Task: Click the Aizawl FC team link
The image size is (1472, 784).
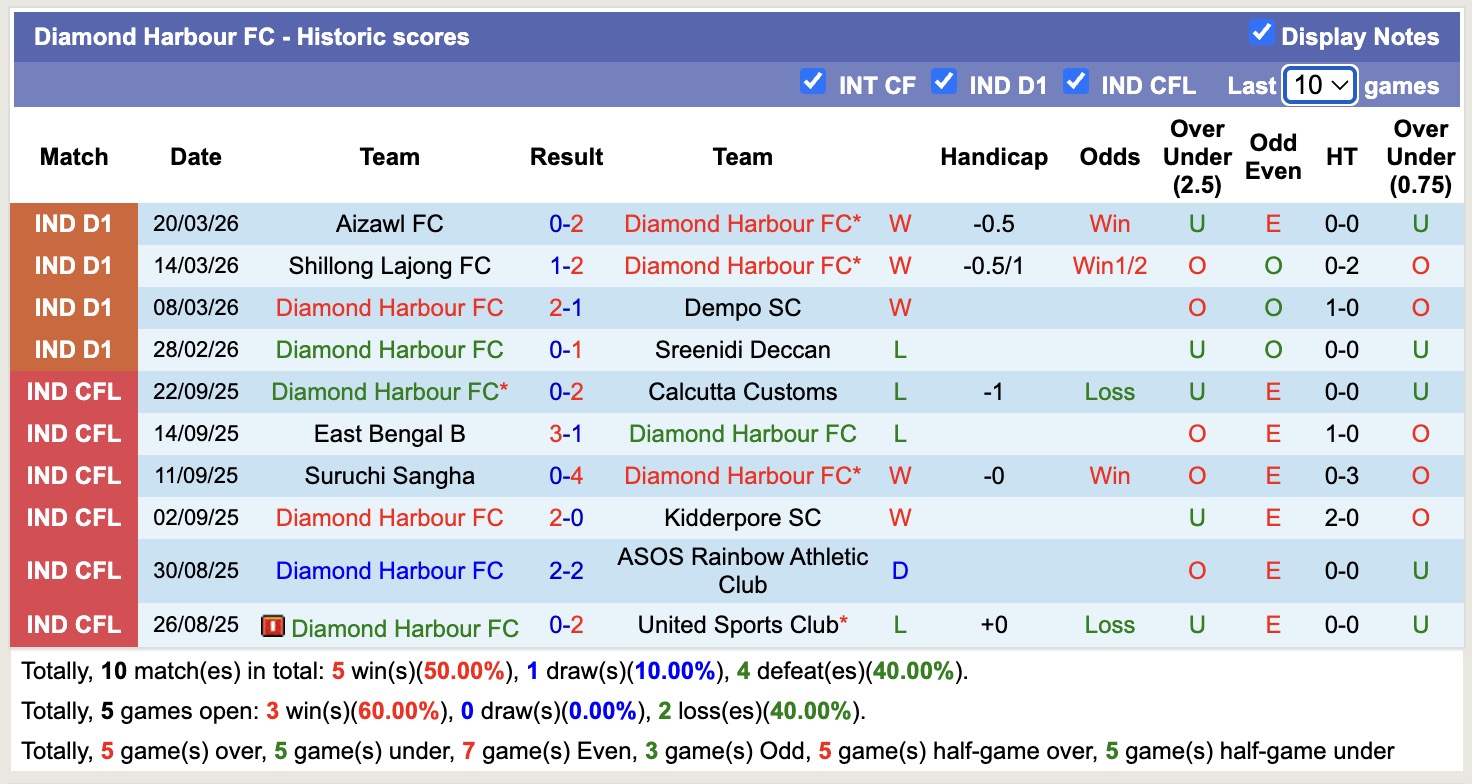Action: (389, 223)
